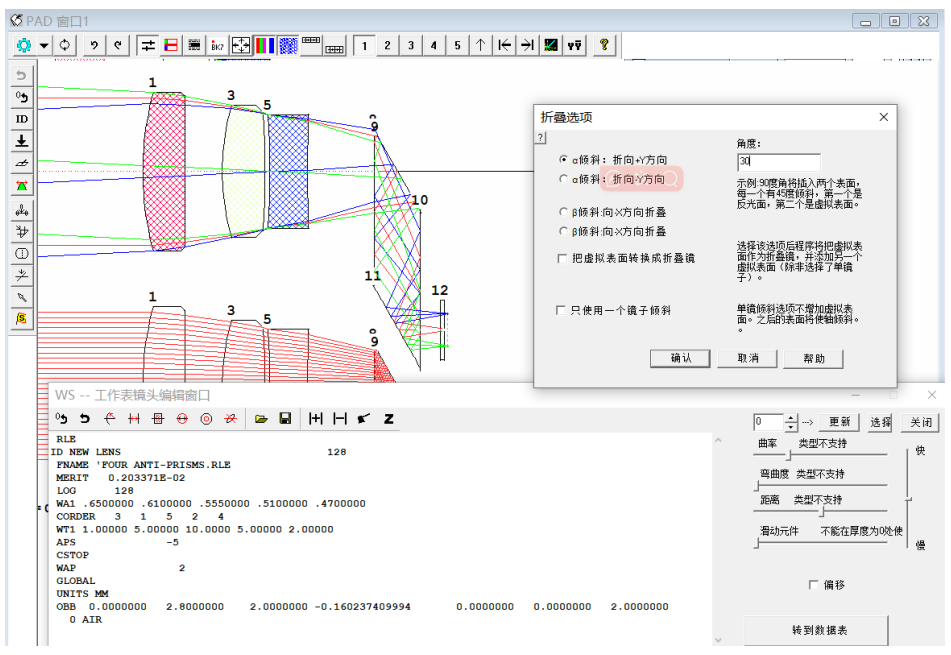Click the pointer arrow icon in left sidebar
This screenshot has height=655, width=951.
click(22, 297)
